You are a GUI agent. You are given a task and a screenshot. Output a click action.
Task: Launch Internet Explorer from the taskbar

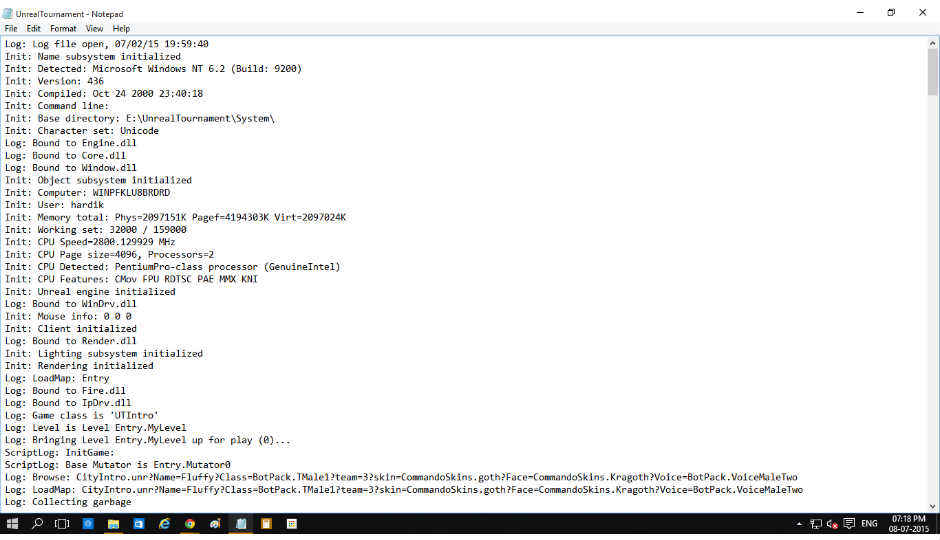[x=164, y=524]
